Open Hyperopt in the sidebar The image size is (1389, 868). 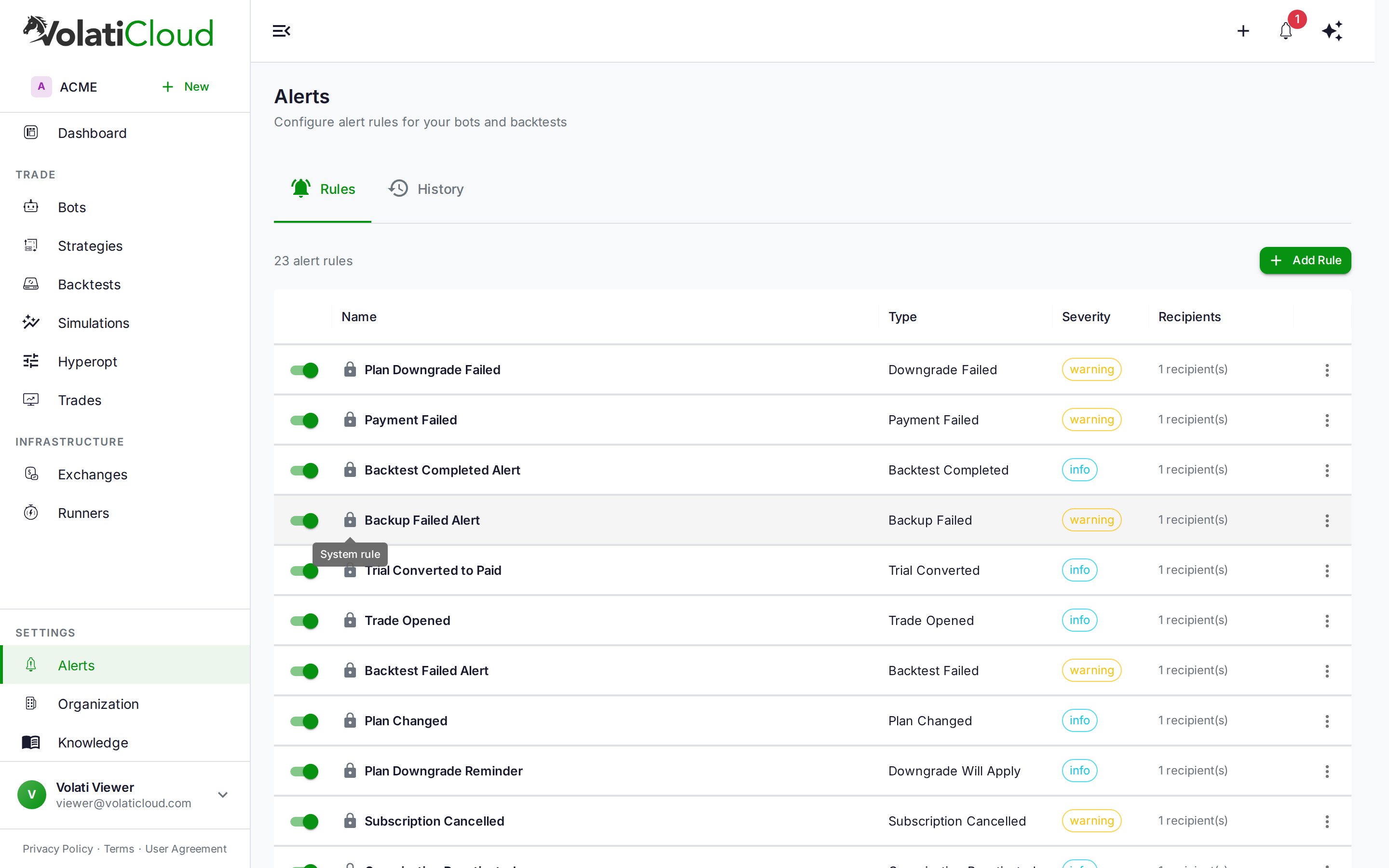tap(125, 361)
